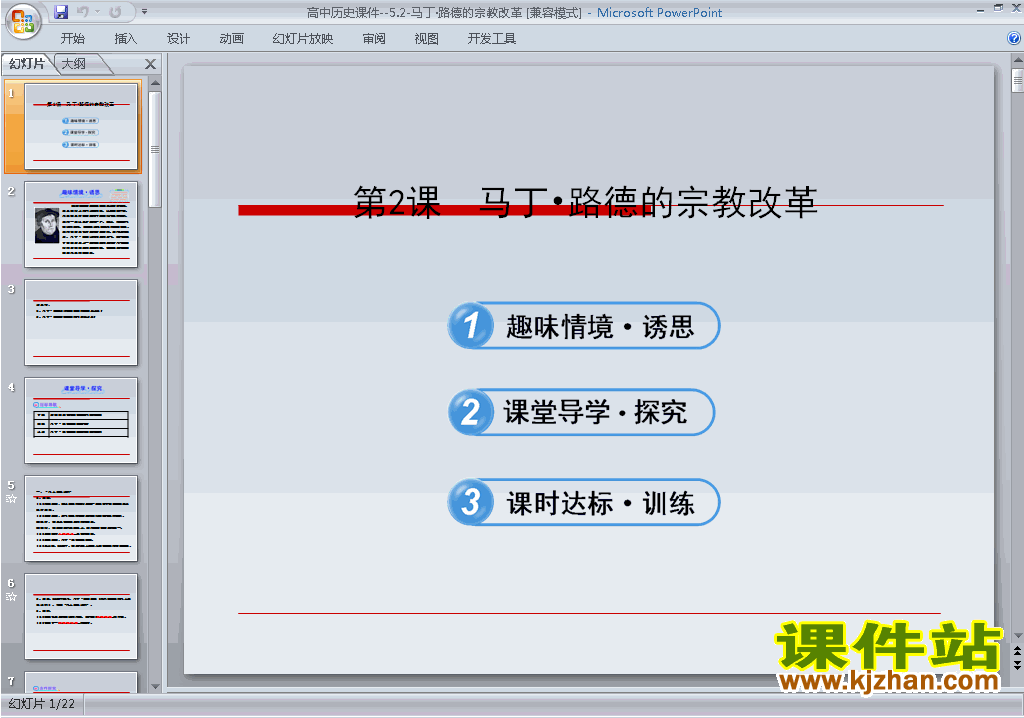The width and height of the screenshot is (1024, 718).
Task: Select slide 5 thumbnail
Action: [x=81, y=519]
